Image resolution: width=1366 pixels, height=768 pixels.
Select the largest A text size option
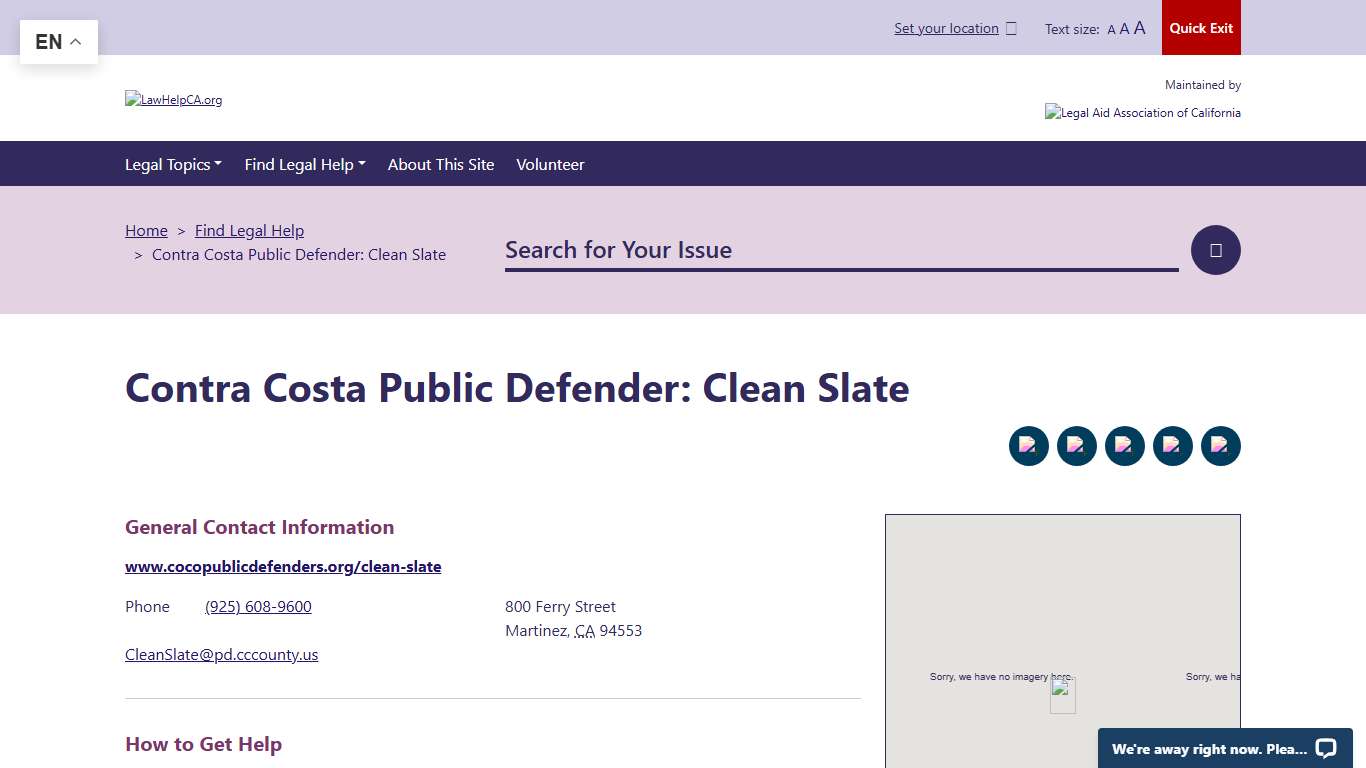click(x=1139, y=28)
